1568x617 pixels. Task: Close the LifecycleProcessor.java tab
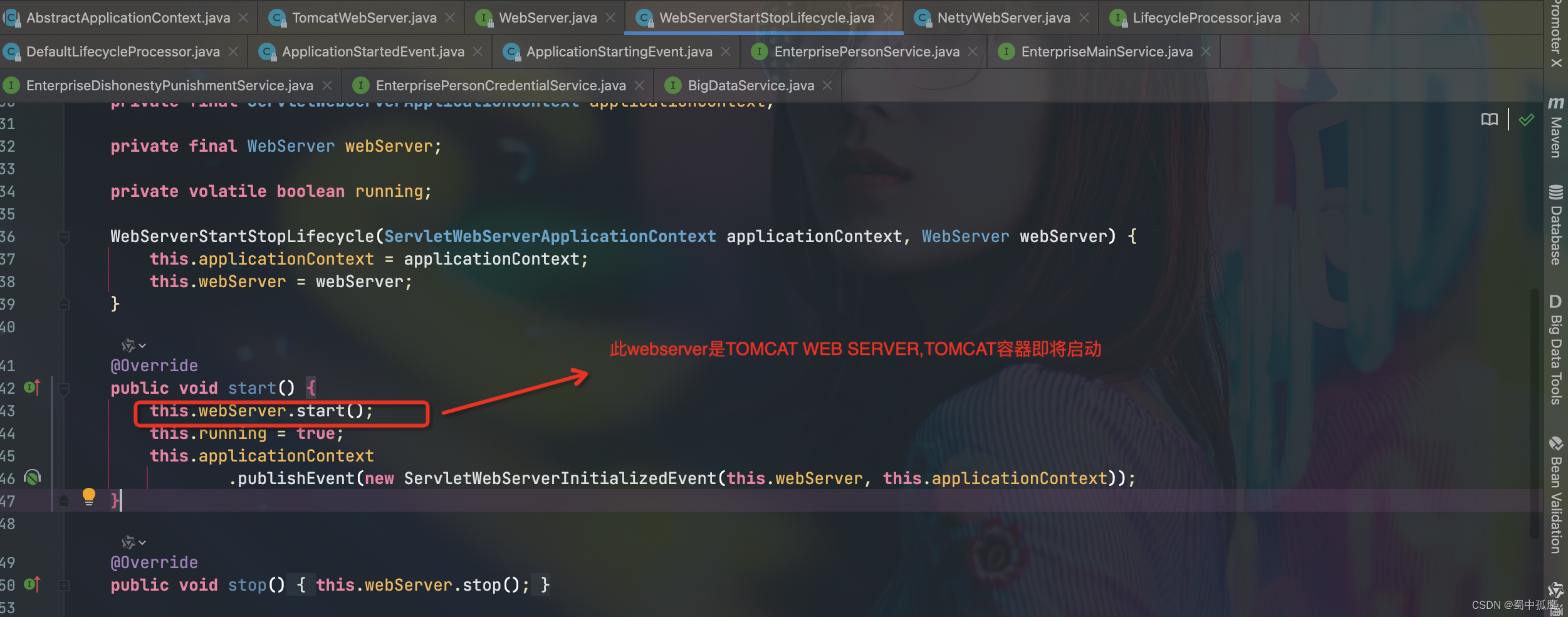(1295, 18)
